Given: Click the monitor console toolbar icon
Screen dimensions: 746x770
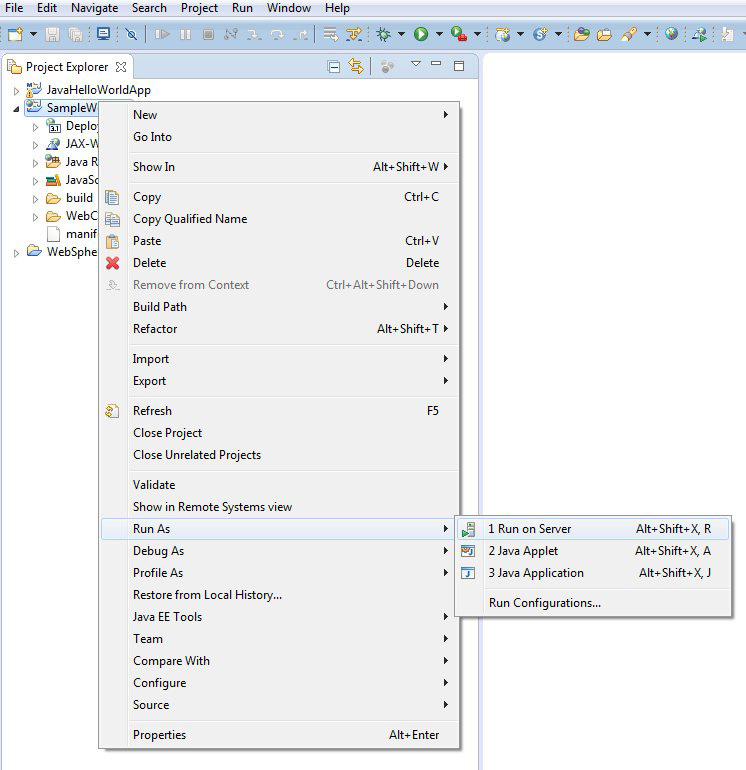Looking at the screenshot, I should click(104, 34).
